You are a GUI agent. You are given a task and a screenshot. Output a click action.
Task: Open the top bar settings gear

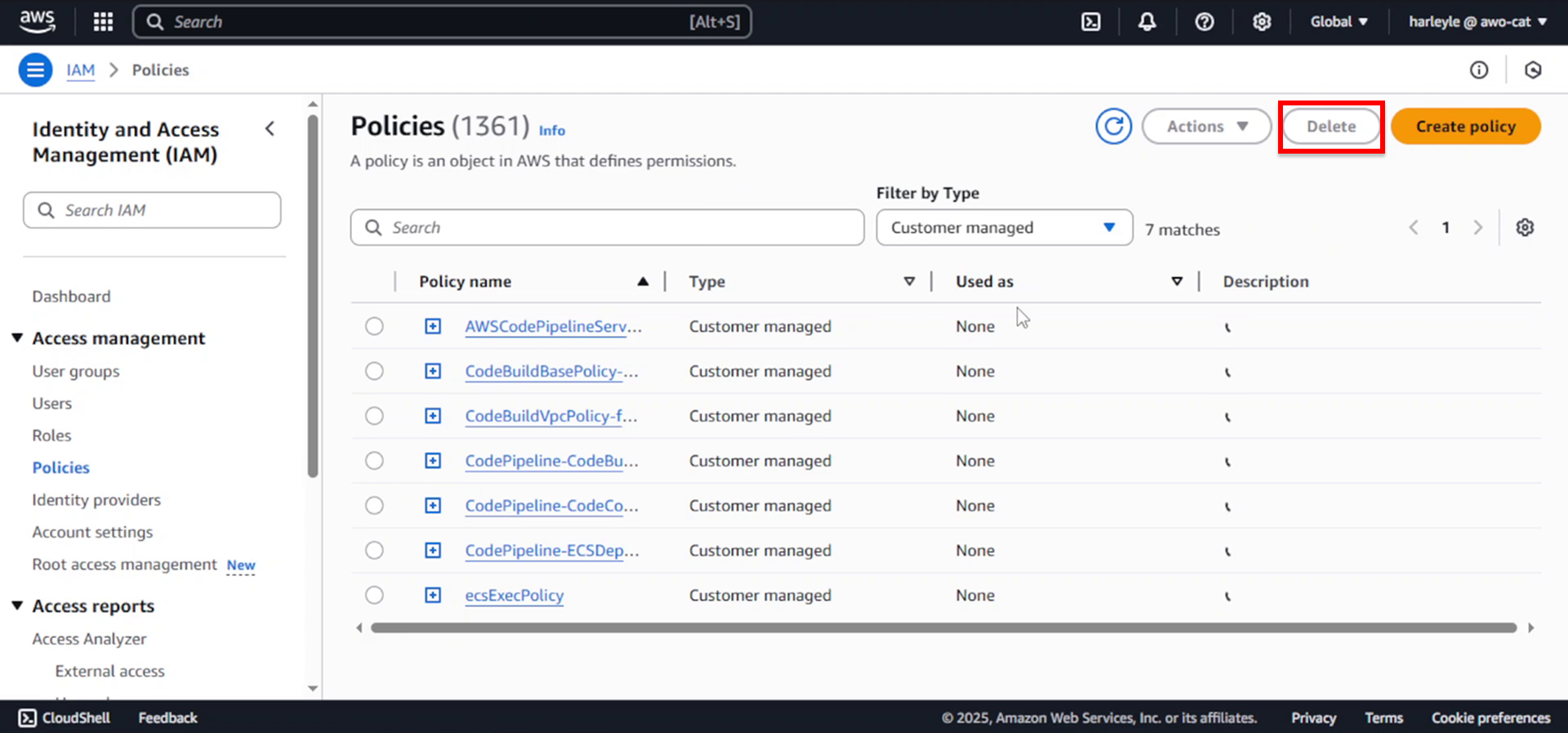[x=1262, y=22]
